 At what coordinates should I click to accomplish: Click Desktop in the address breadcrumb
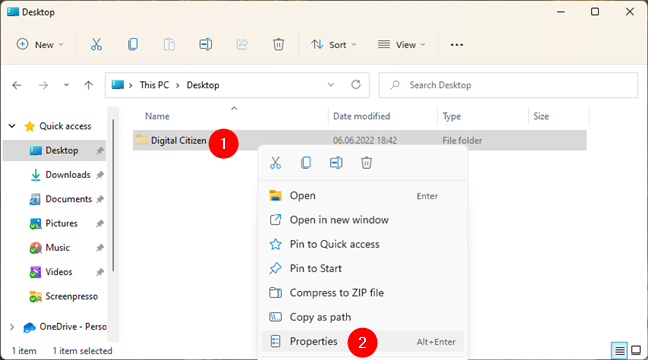203,85
